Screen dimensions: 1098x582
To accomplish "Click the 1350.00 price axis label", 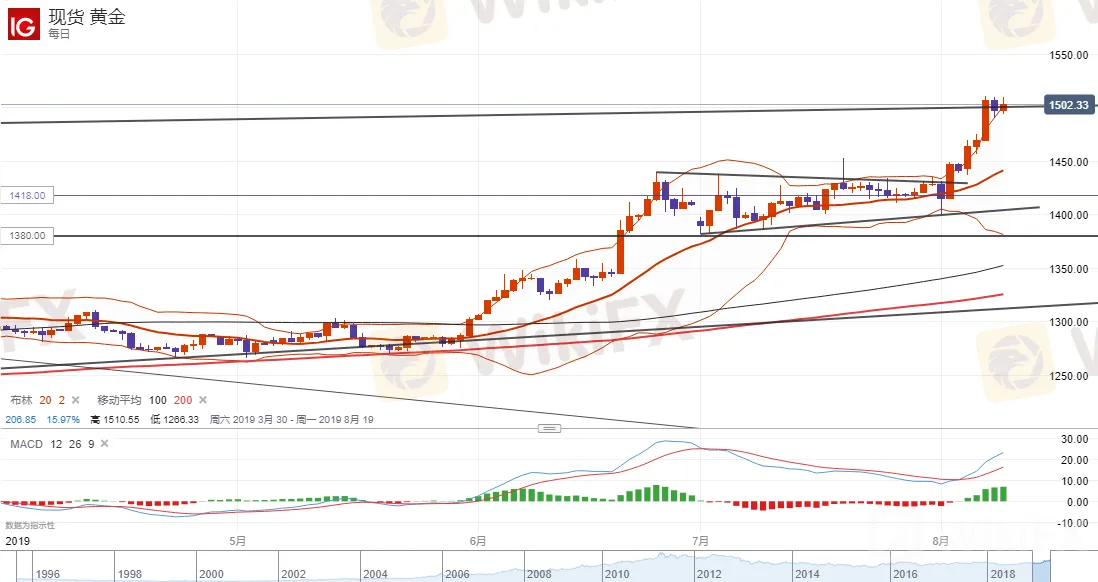I will coord(1069,269).
